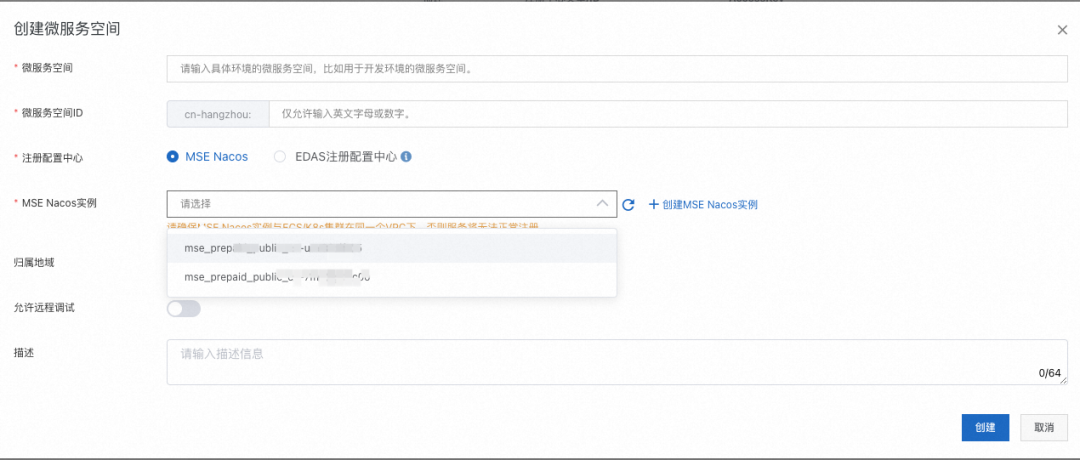Screen dimensions: 1080x460
Task: Click the 允许远程调试 label
Action: pyautogui.click(x=44, y=307)
